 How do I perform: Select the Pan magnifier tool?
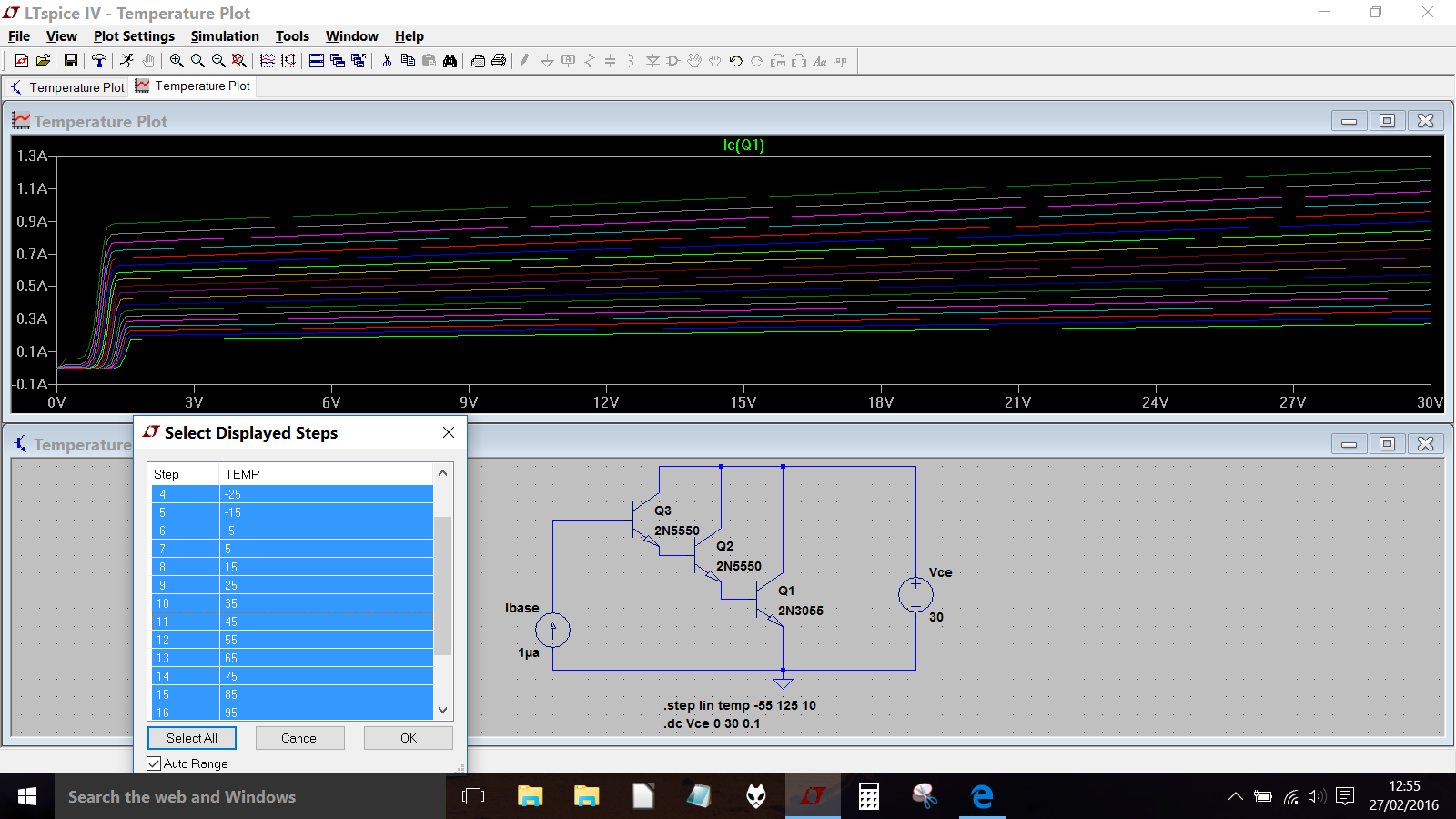197,61
